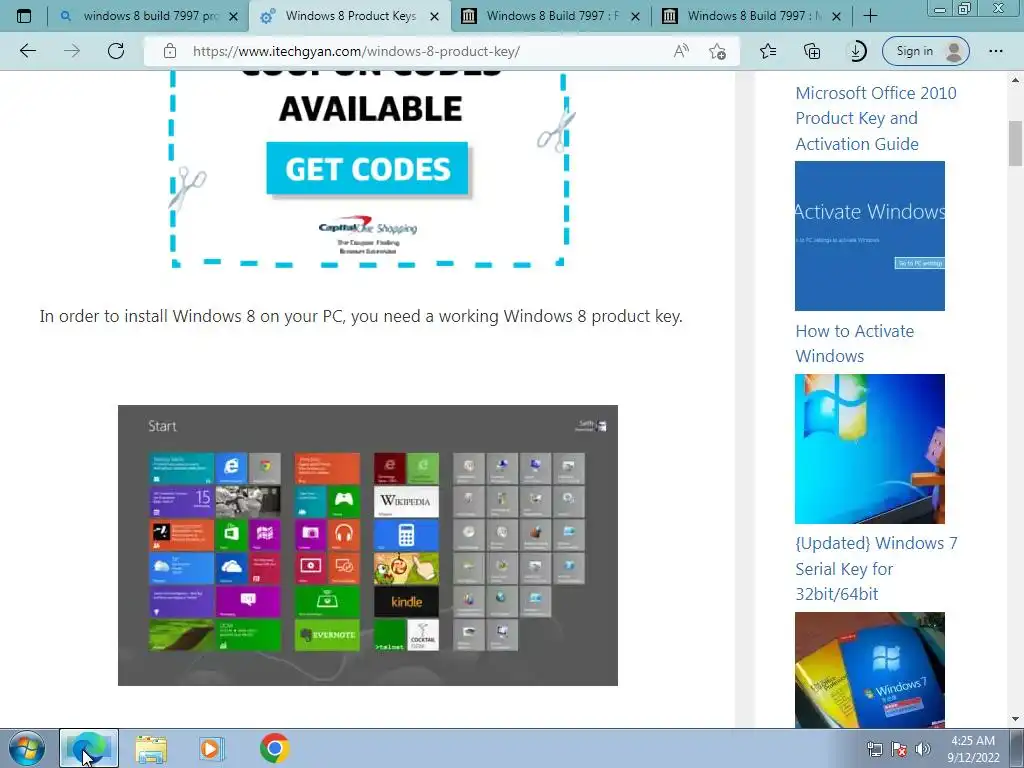Click the GET CODES button
Image resolution: width=1024 pixels, height=768 pixels.
(x=367, y=168)
